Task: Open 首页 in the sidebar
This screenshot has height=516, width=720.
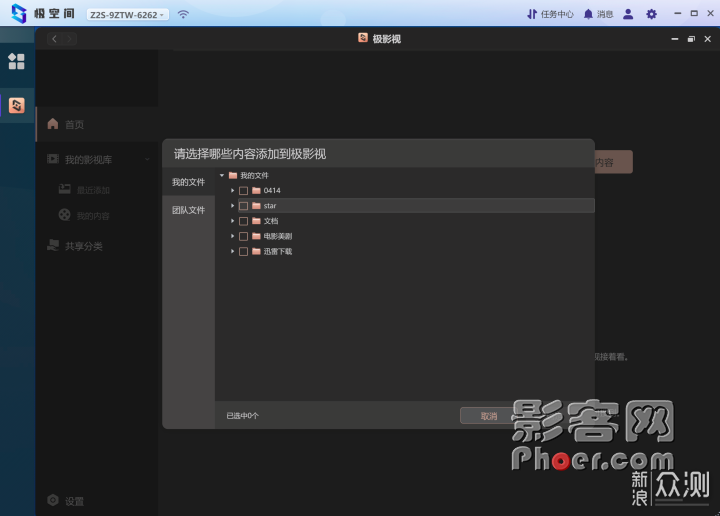Action: click(x=97, y=124)
